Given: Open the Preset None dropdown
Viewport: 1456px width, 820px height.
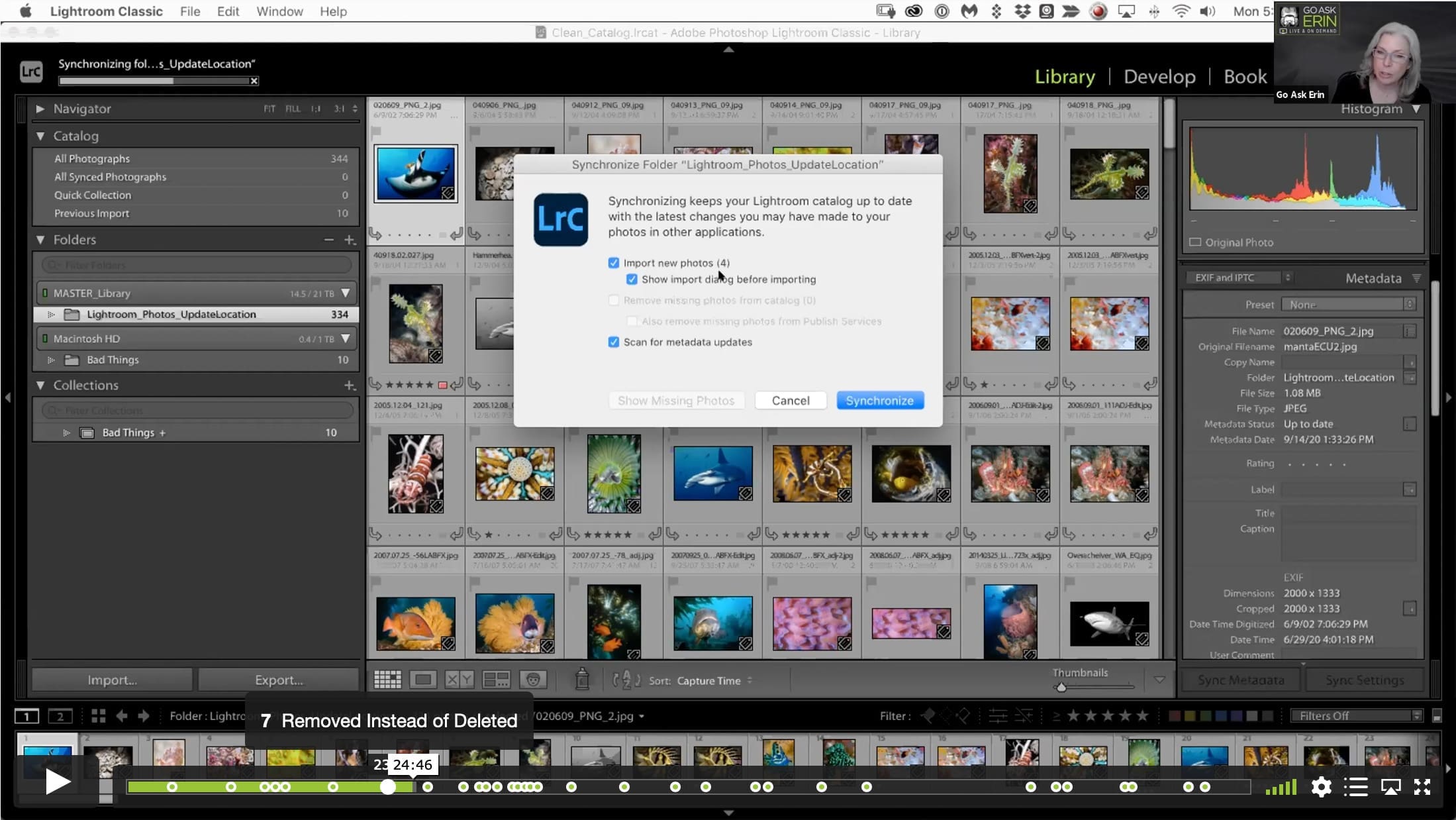Looking at the screenshot, I should (1347, 305).
